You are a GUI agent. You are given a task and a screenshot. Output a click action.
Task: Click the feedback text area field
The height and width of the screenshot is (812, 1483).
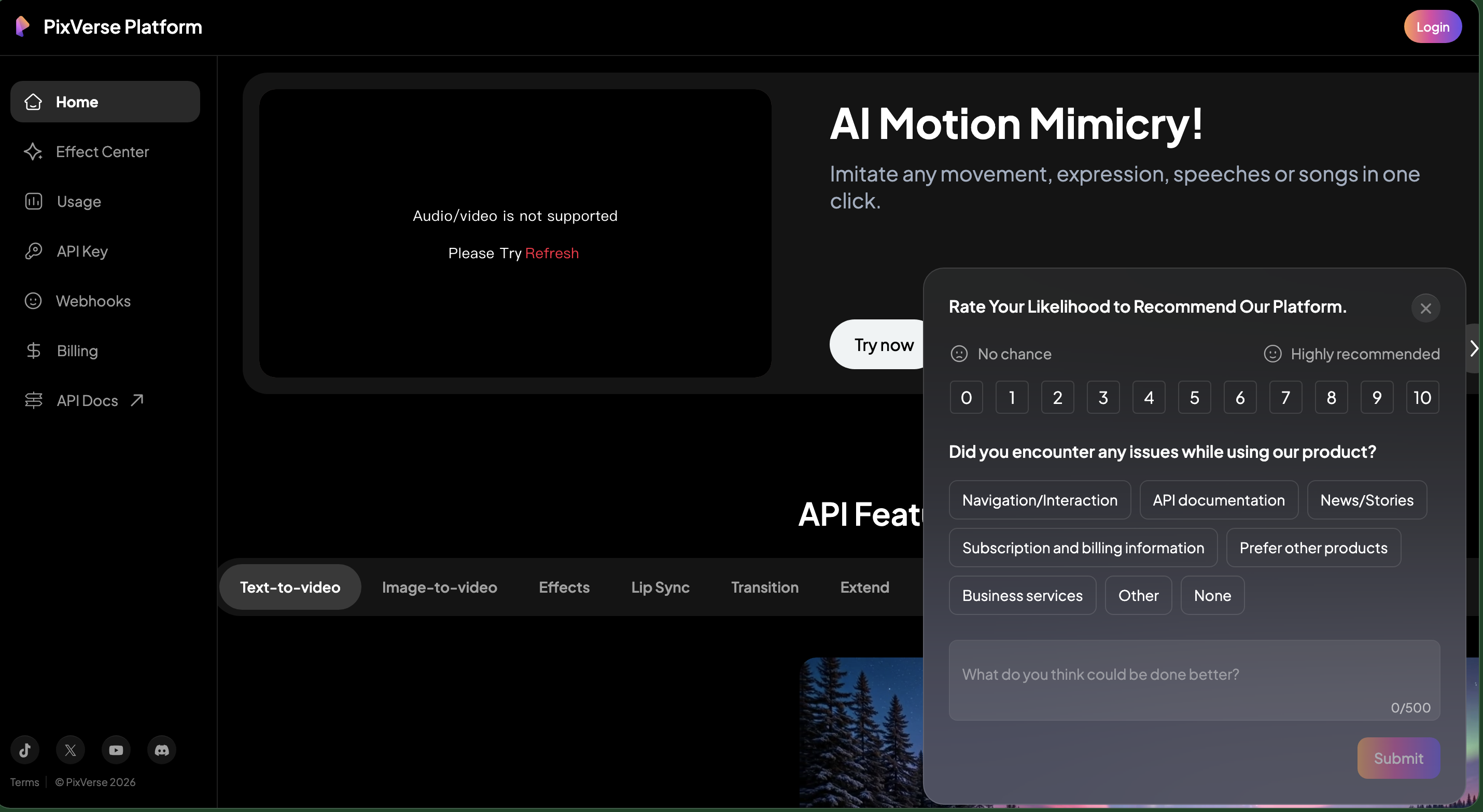pyautogui.click(x=1194, y=680)
